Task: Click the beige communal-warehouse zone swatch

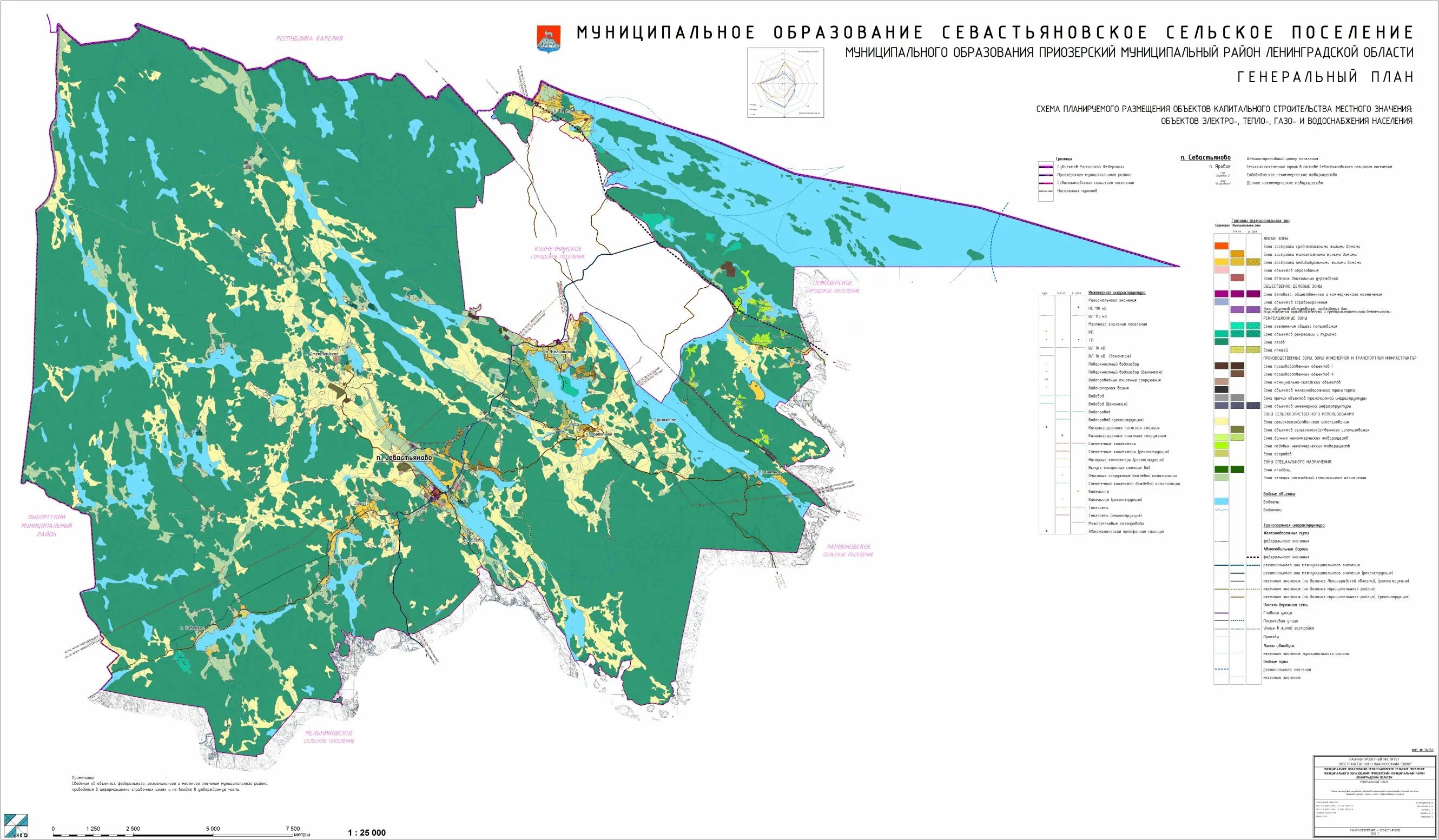Action: pos(1222,381)
